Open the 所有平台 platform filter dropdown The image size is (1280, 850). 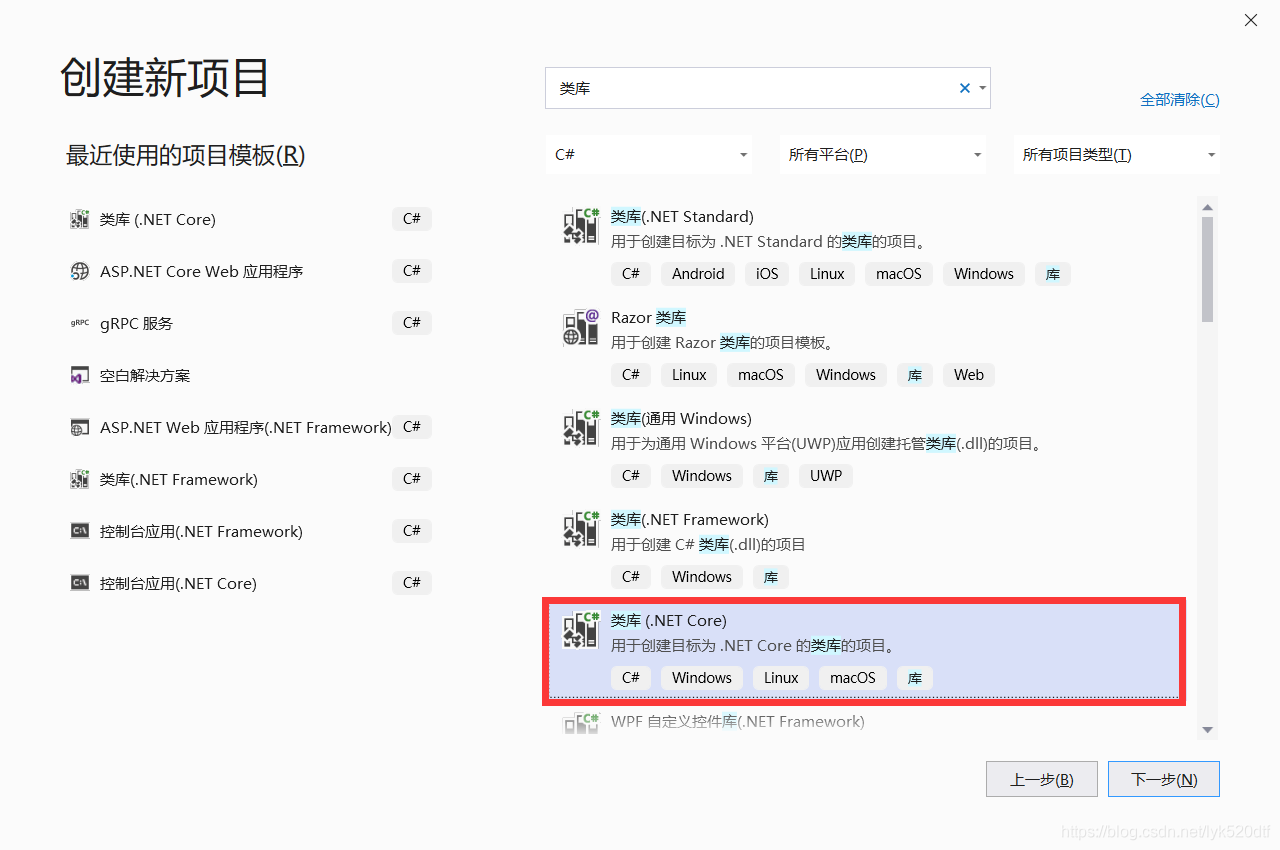[883, 155]
